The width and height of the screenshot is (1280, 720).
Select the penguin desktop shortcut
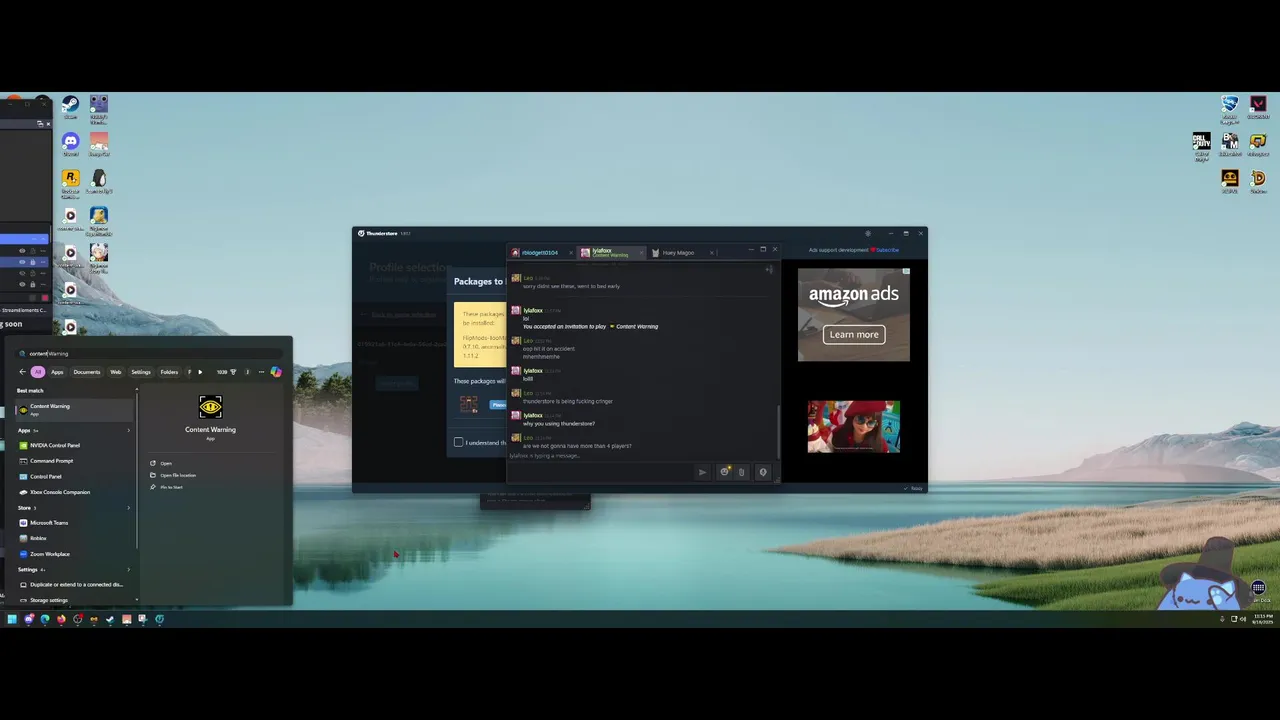(99, 181)
